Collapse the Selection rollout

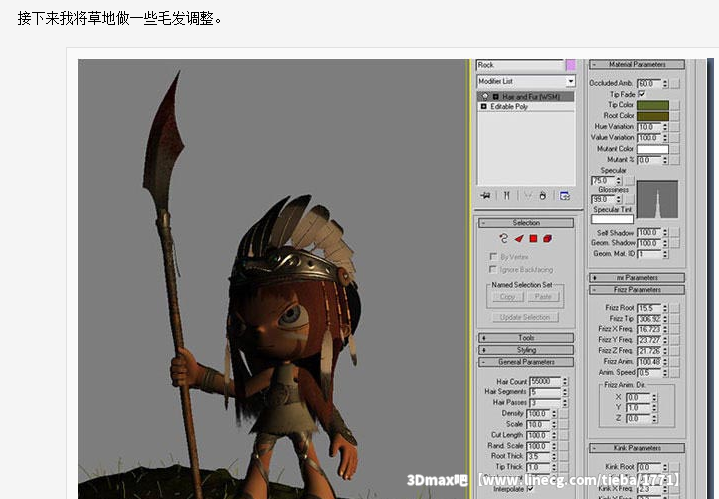(526, 223)
